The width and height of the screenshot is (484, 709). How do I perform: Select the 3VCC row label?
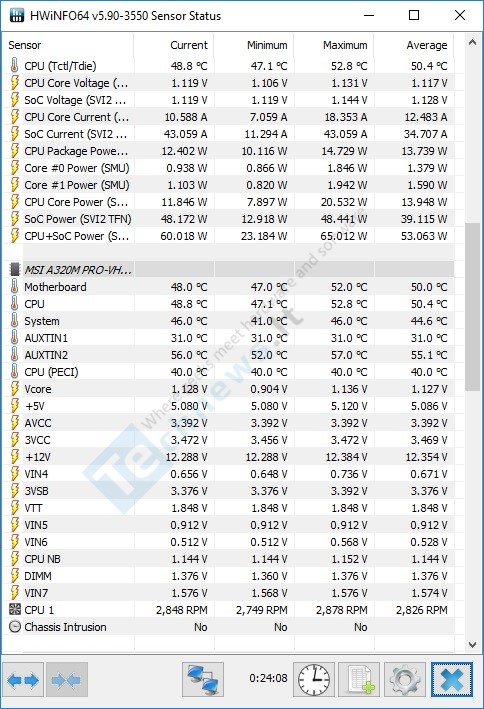[x=37, y=440]
